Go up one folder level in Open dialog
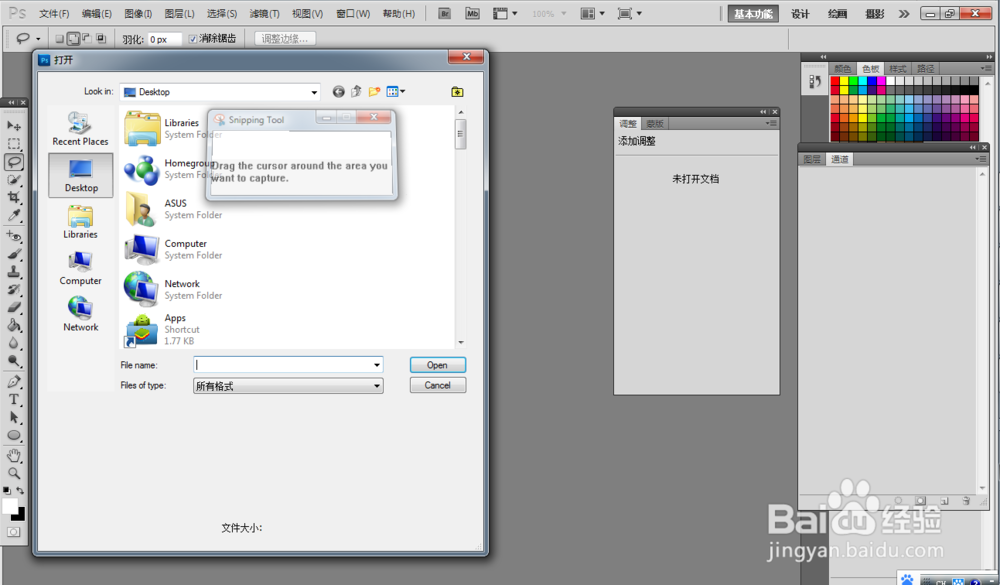Screen dimensions: 1000x585 pyautogui.click(x=357, y=92)
